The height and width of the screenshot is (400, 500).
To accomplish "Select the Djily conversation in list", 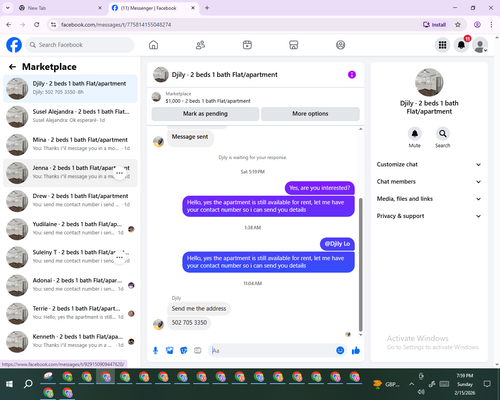I will pos(70,89).
